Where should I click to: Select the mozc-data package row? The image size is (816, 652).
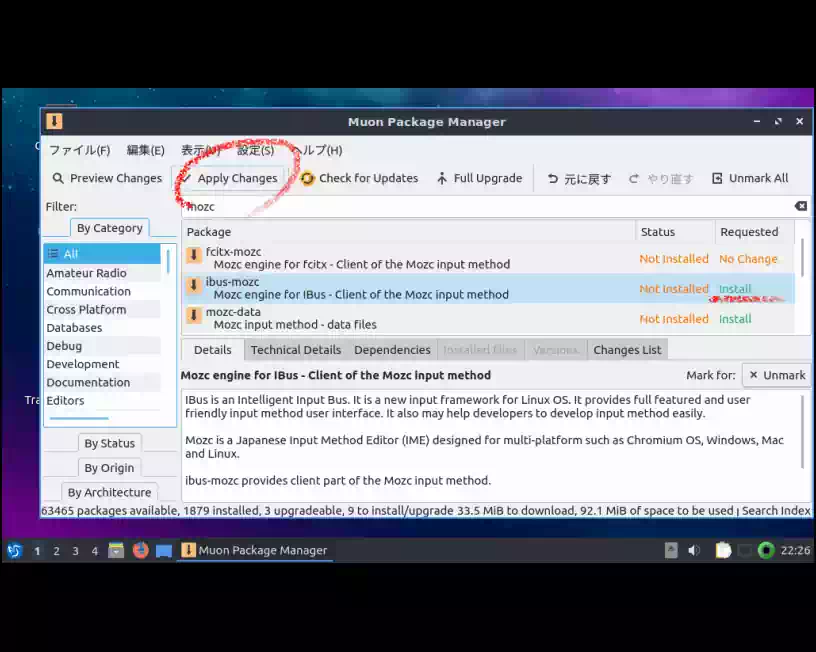pos(488,318)
